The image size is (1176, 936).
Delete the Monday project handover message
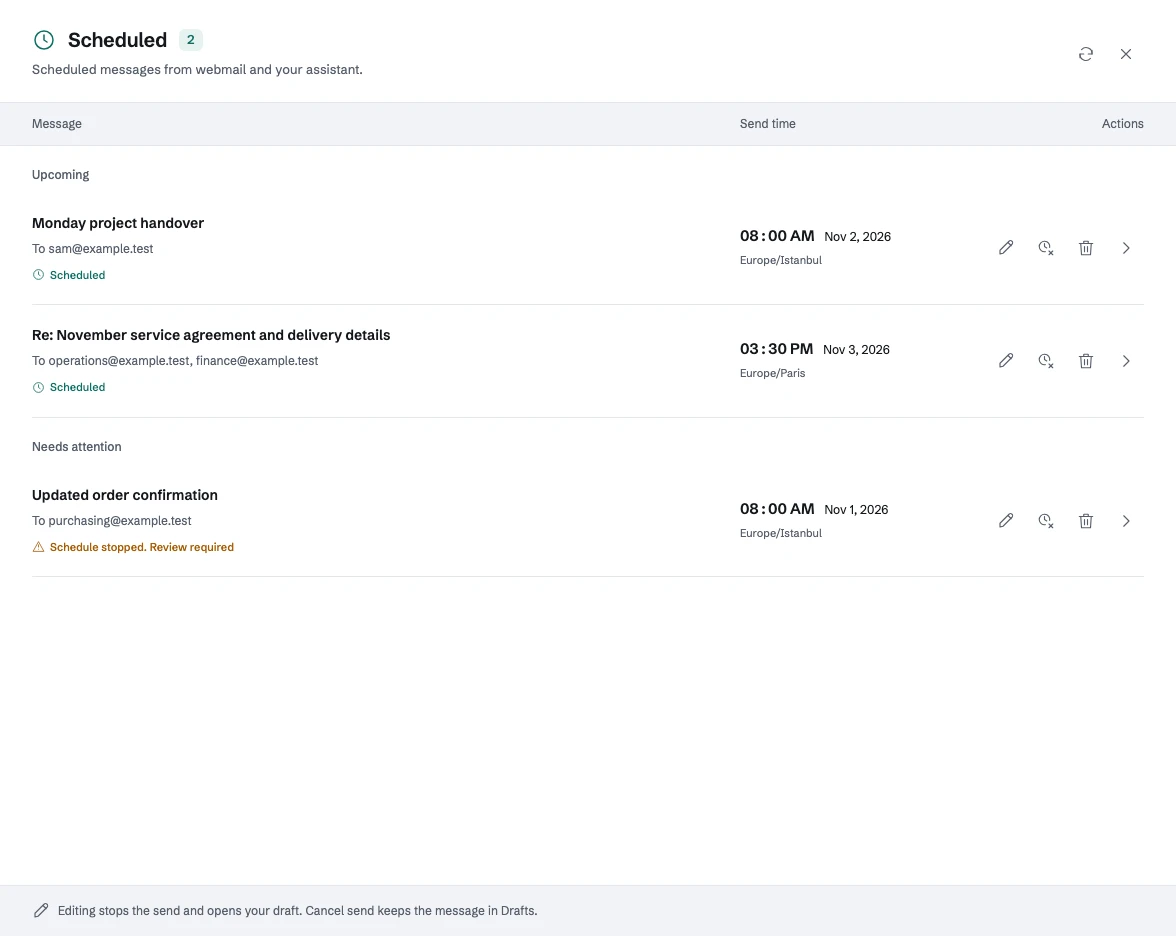tap(1085, 248)
